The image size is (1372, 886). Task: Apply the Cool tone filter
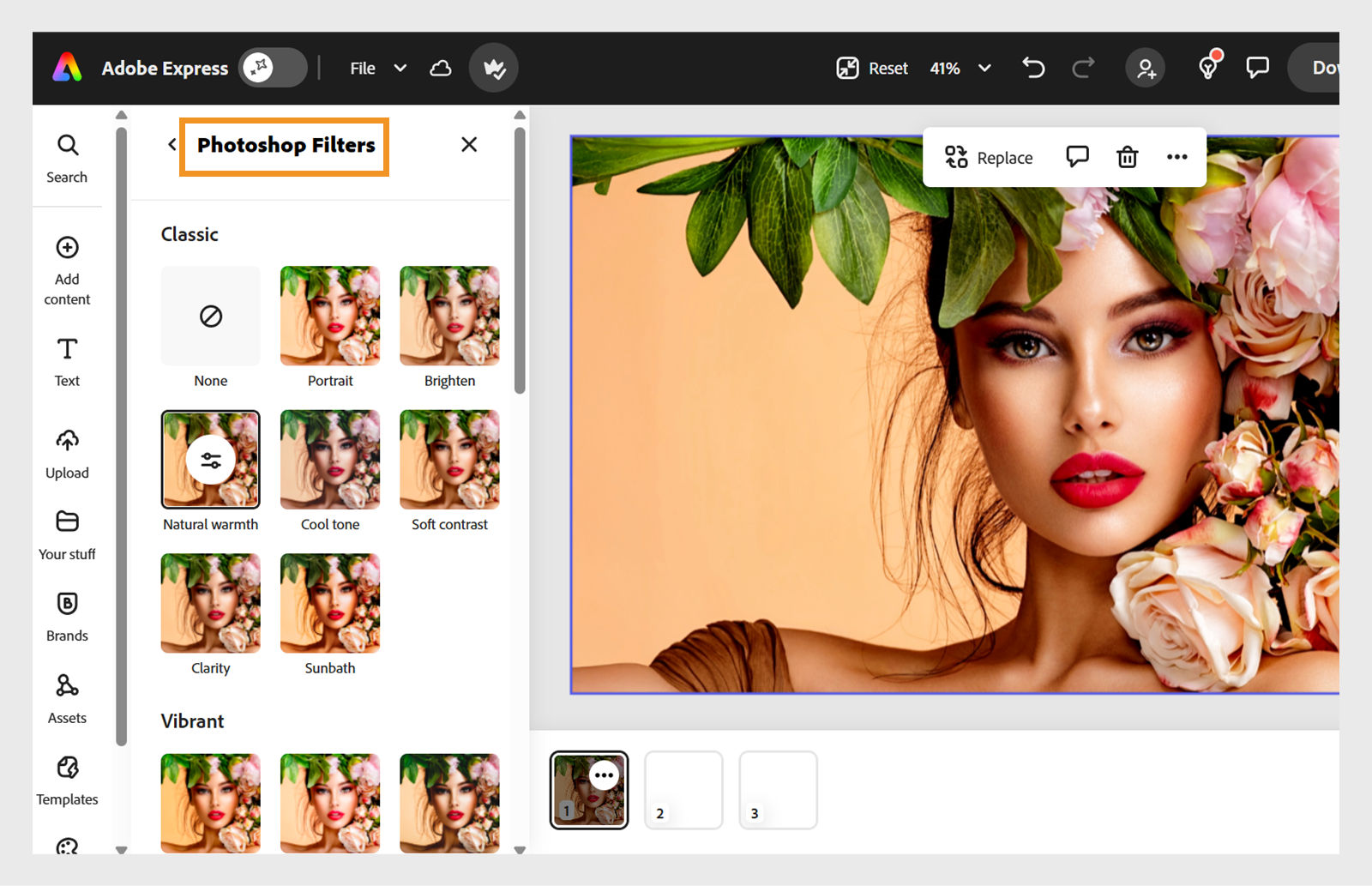(x=329, y=459)
